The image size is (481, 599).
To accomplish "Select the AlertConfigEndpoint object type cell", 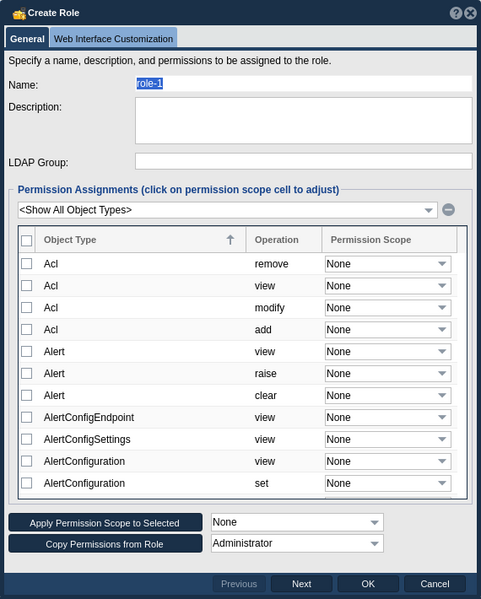I will pyautogui.click(x=89, y=418).
